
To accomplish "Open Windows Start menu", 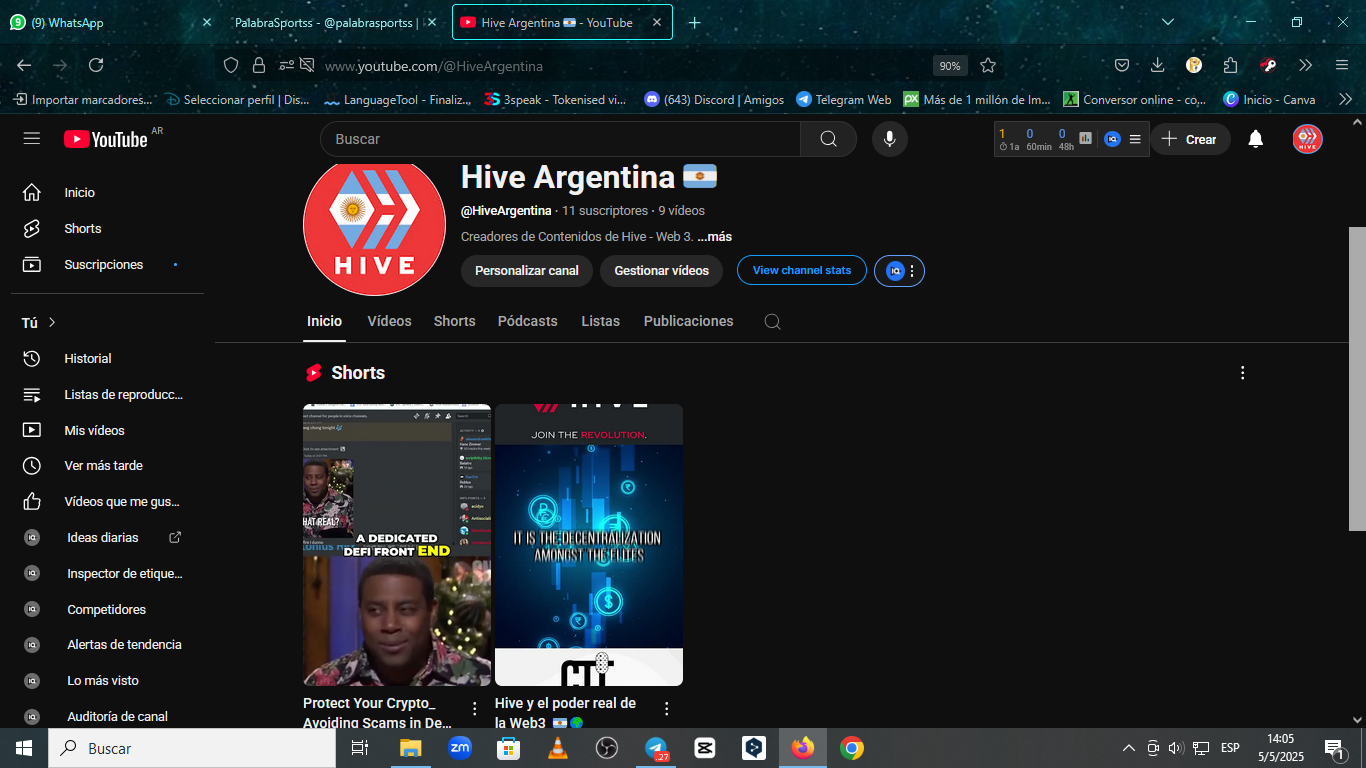I will coord(24,748).
